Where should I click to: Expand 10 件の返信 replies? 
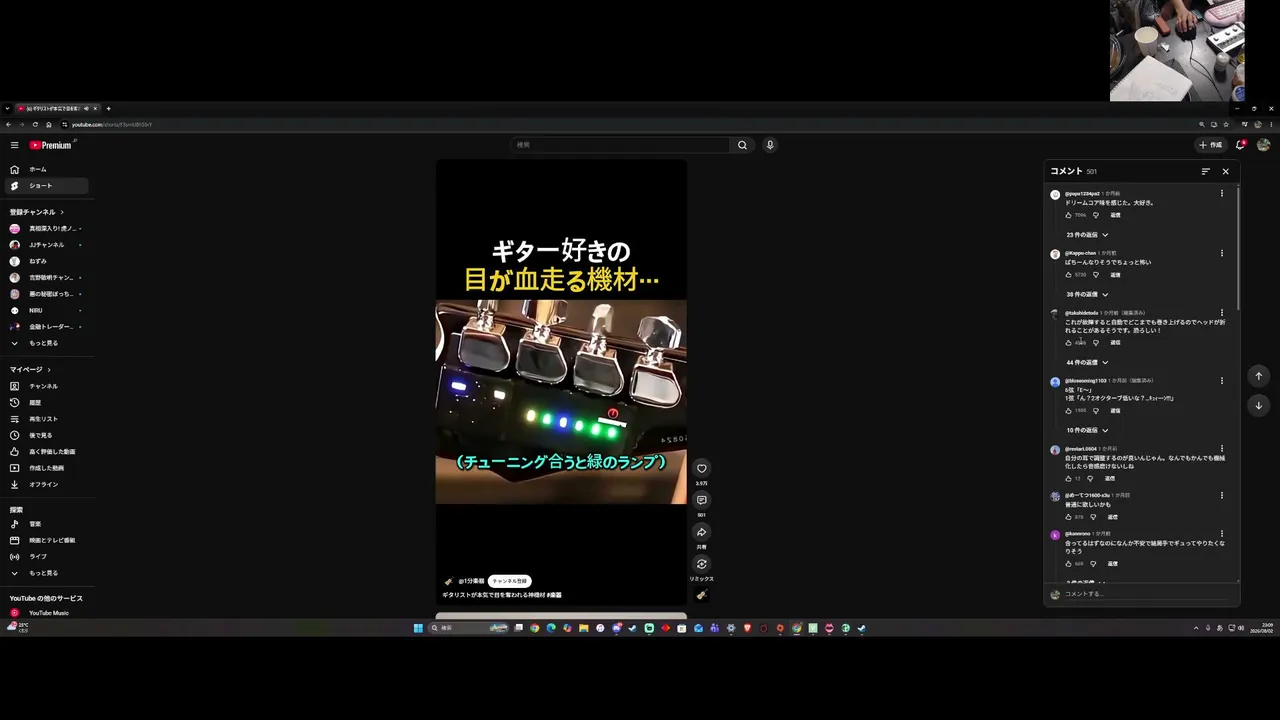(1087, 431)
